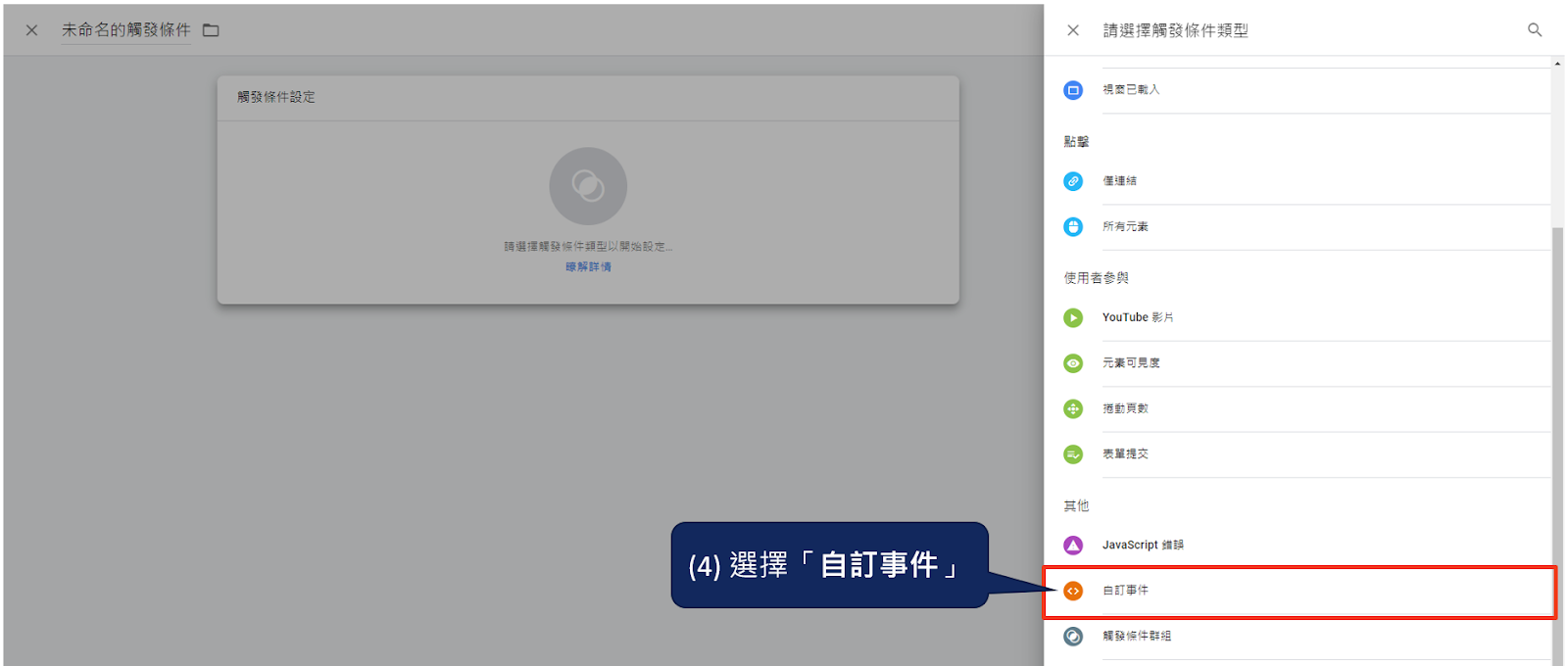Screen dimensions: 1568x666
Task: Click the 表單提交 text label
Action: [x=1125, y=453]
